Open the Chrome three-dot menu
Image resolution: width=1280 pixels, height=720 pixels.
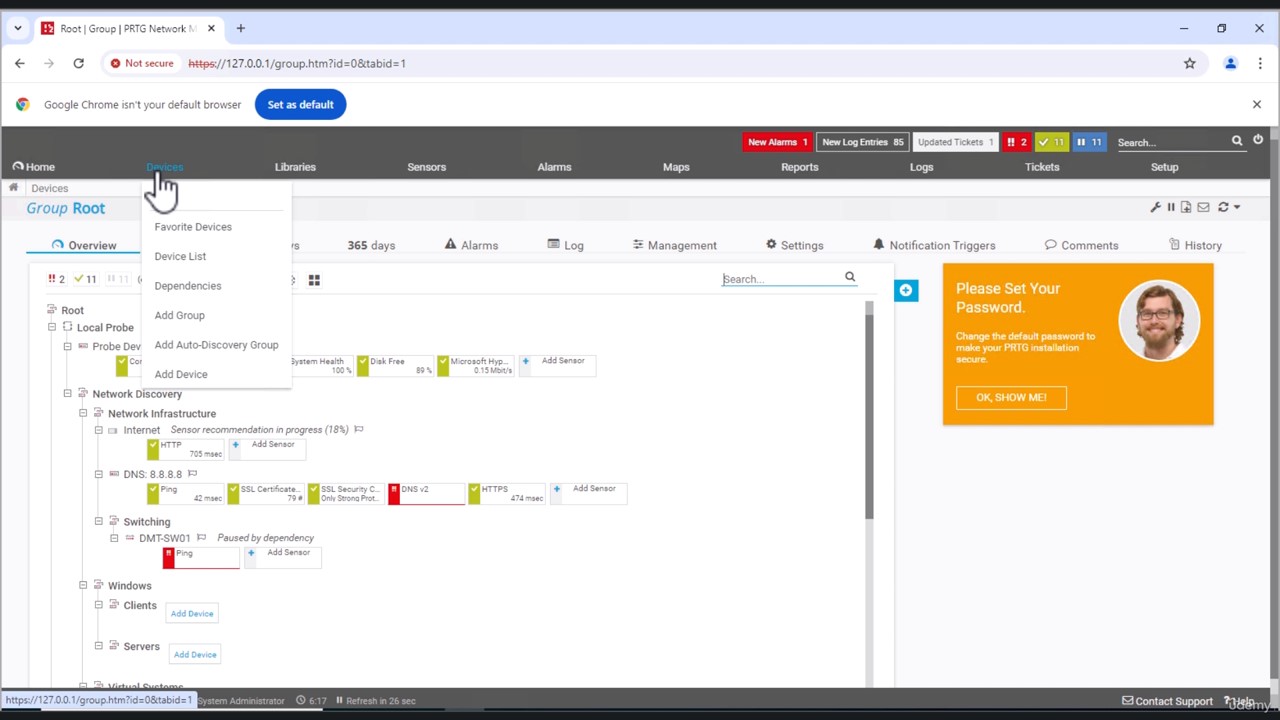click(x=1259, y=63)
